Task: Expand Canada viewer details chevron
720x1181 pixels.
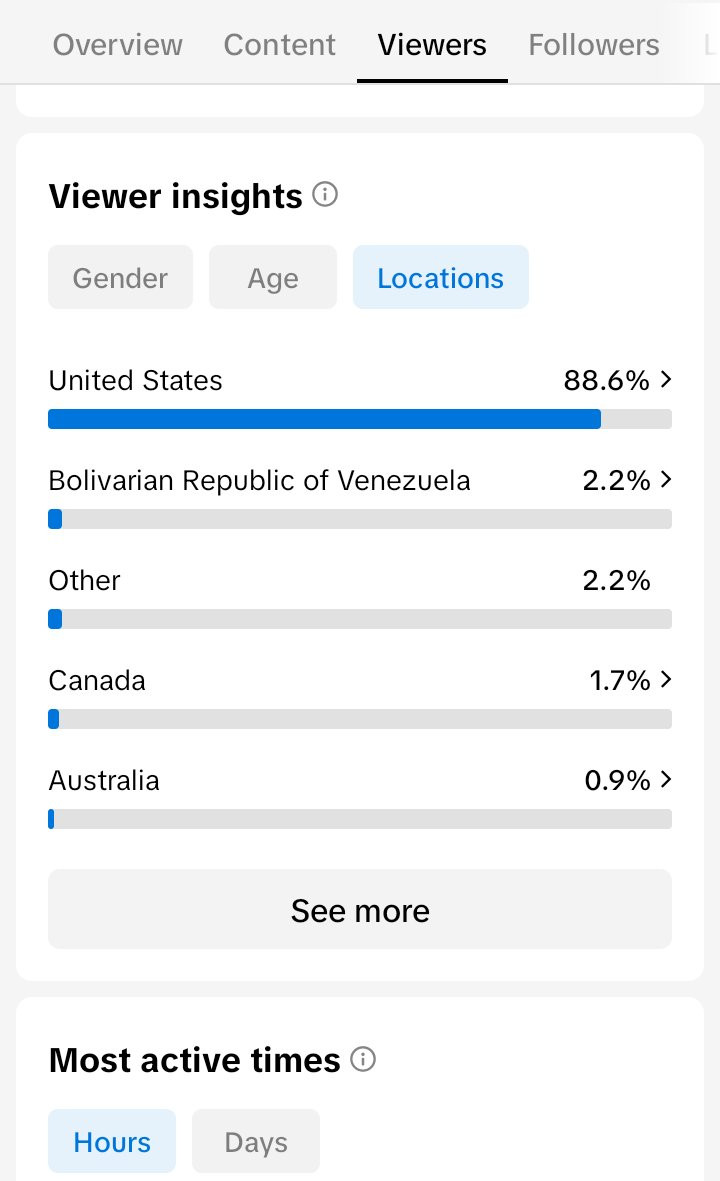Action: [x=665, y=679]
